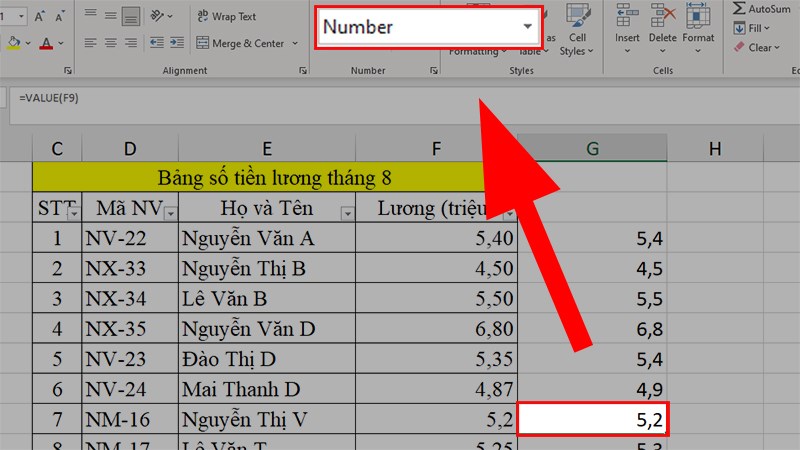Select cell 'Đào Thị D'
Viewport: 800px width, 450px height.
click(x=267, y=359)
